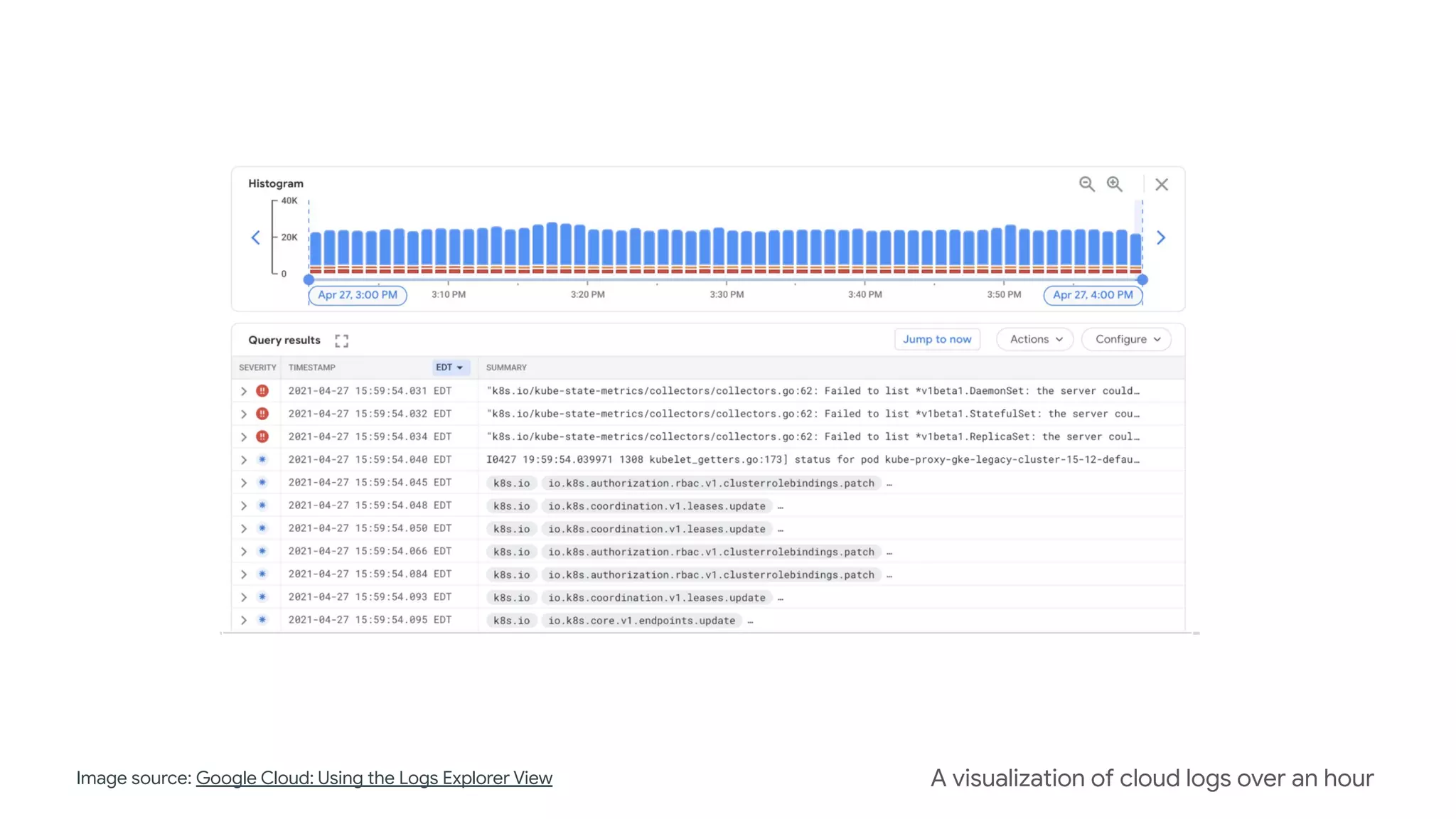Click clusterrolebindings.patch chip at 15:59:54.084
This screenshot has height=819, width=1456.
711,574
